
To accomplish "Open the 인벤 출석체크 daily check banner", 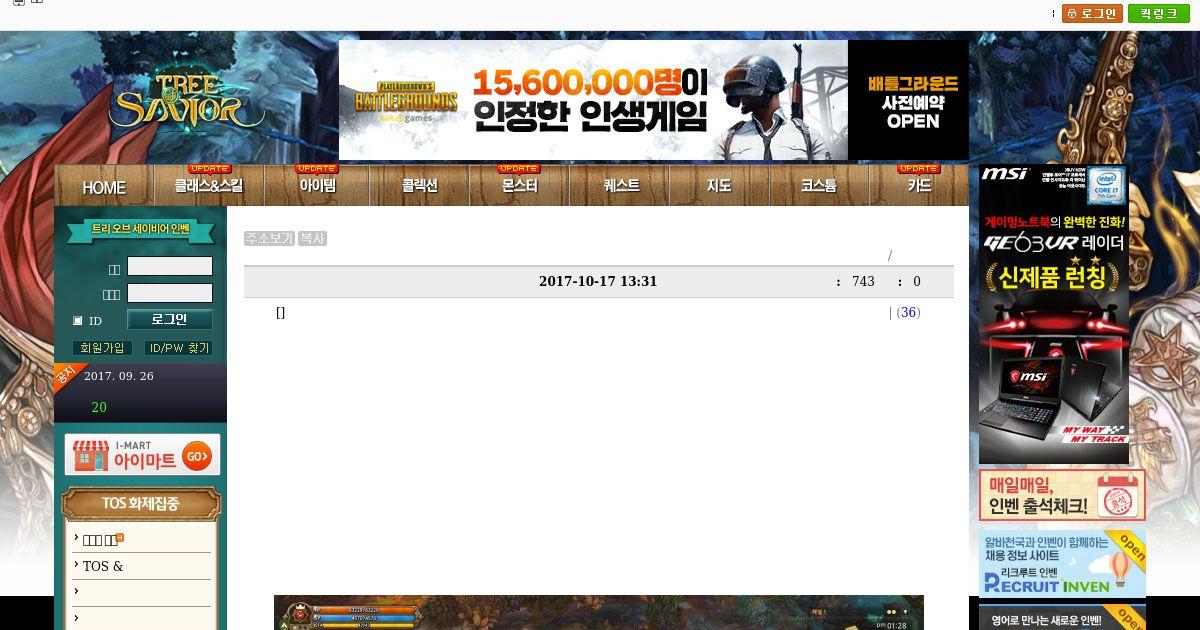I will coord(1062,495).
